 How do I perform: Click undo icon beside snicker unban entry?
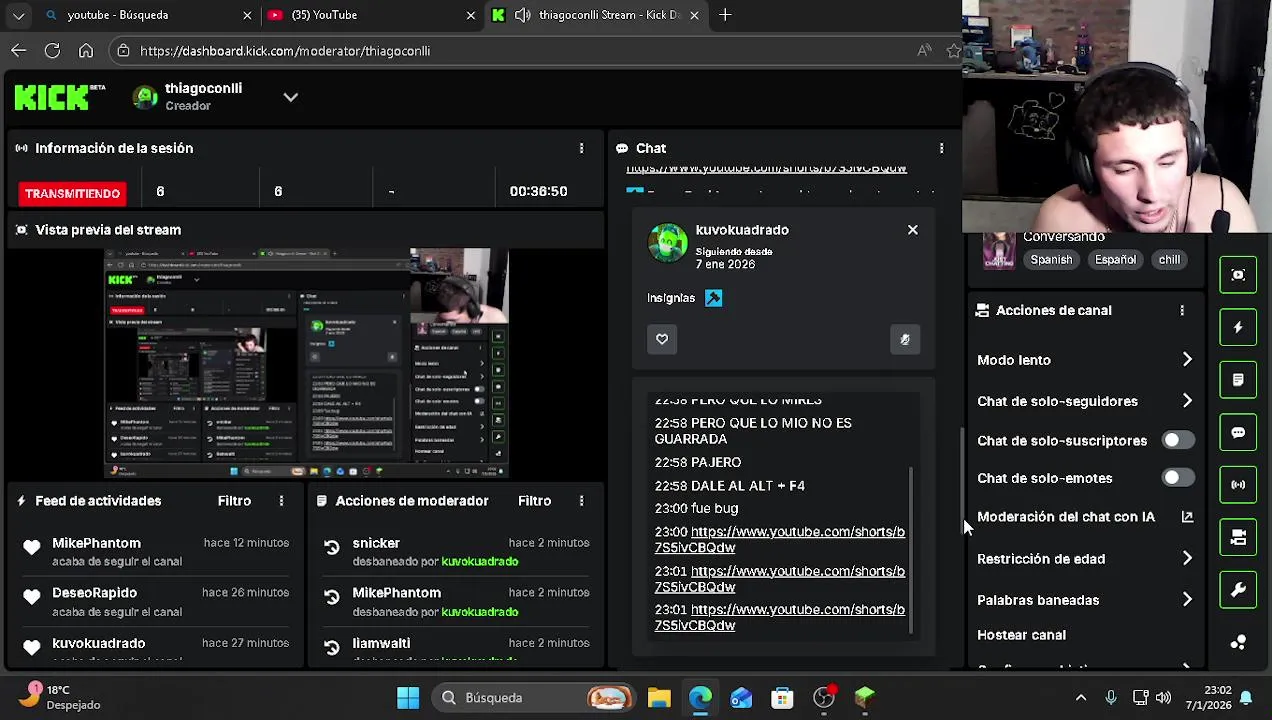pos(332,547)
